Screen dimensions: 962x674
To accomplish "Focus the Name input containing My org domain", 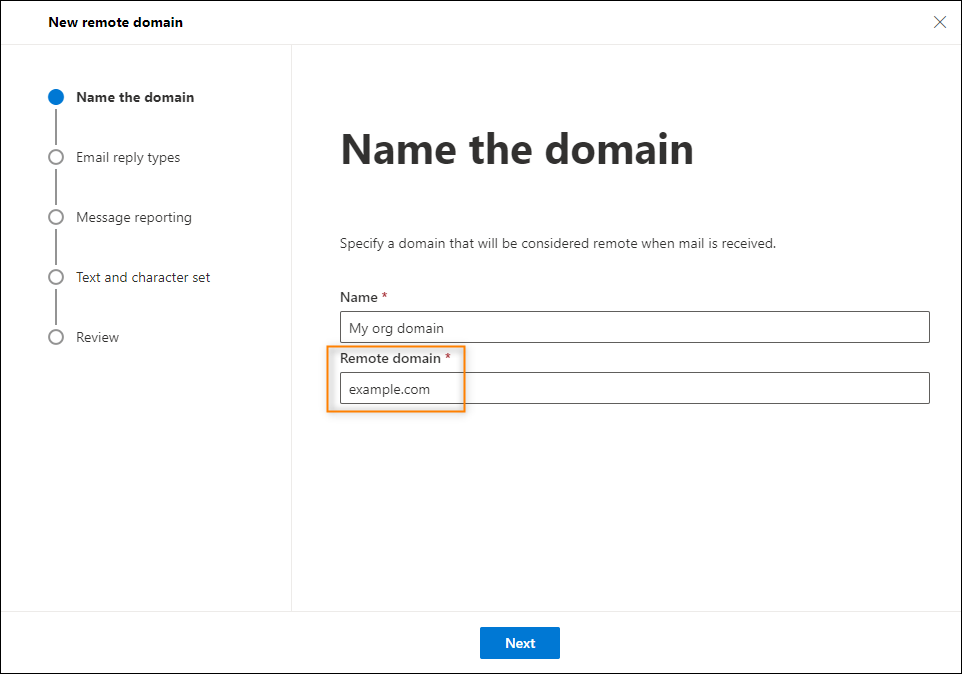I will 634,327.
